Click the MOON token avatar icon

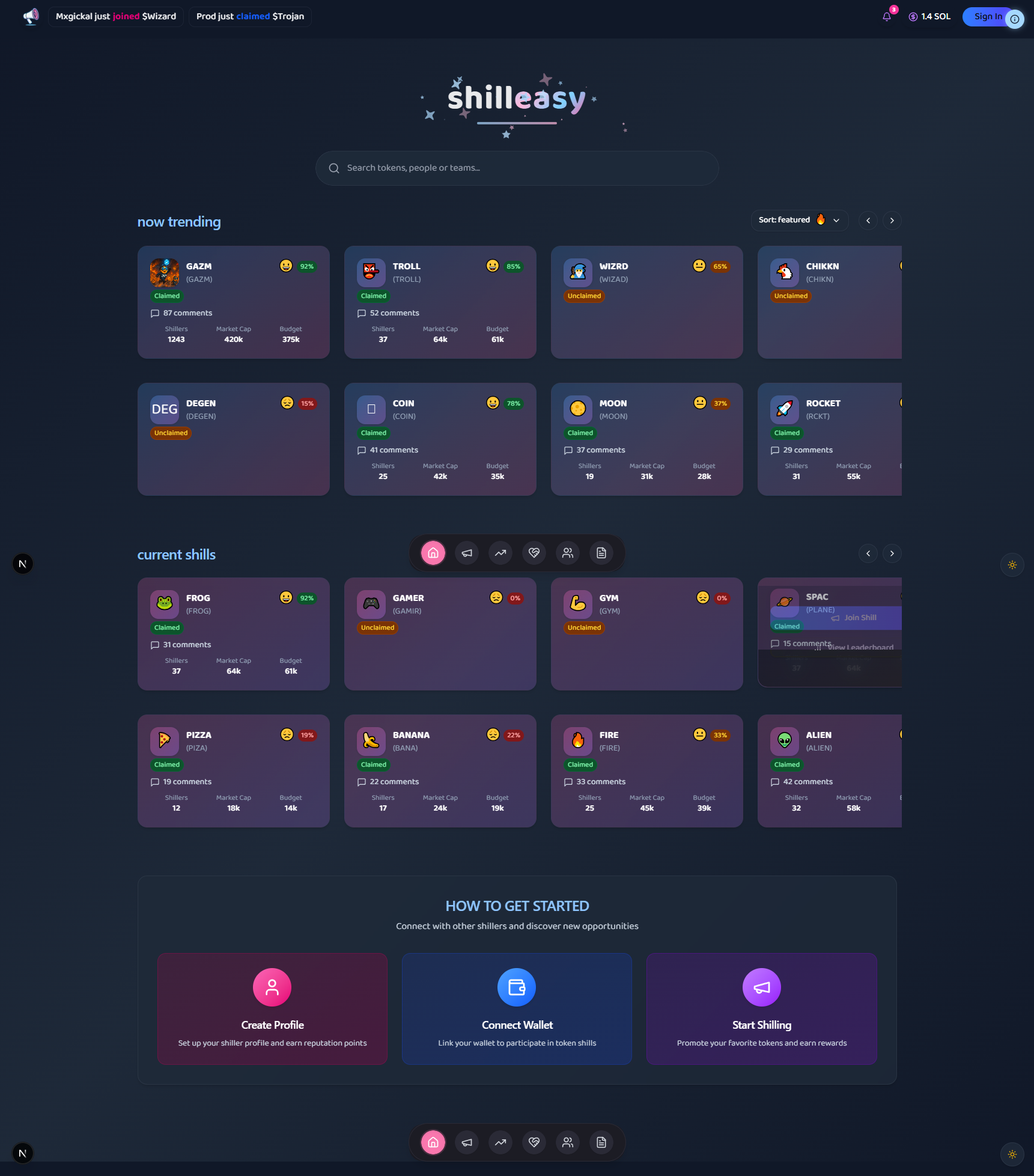click(578, 410)
